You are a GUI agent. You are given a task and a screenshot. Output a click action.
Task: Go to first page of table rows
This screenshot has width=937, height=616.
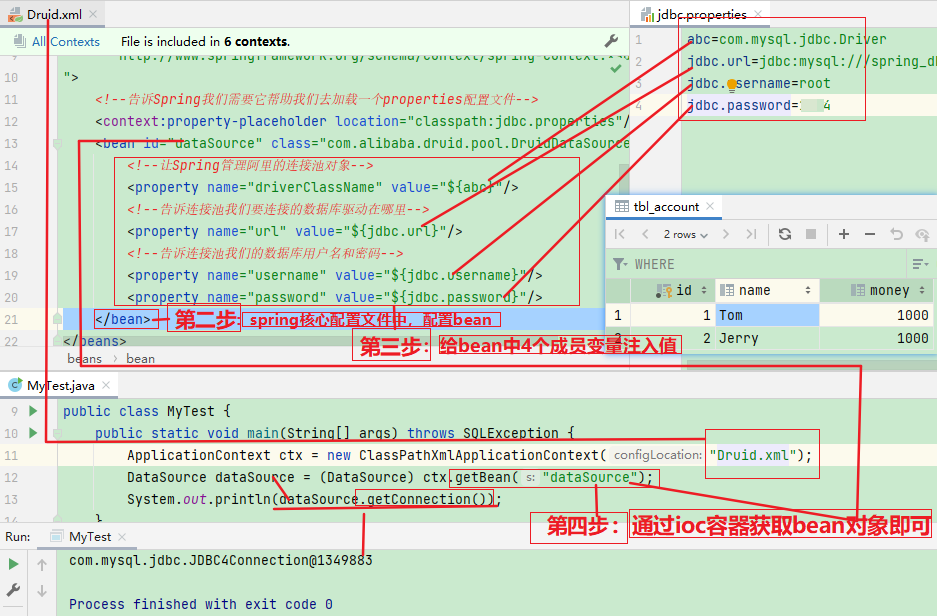(620, 234)
